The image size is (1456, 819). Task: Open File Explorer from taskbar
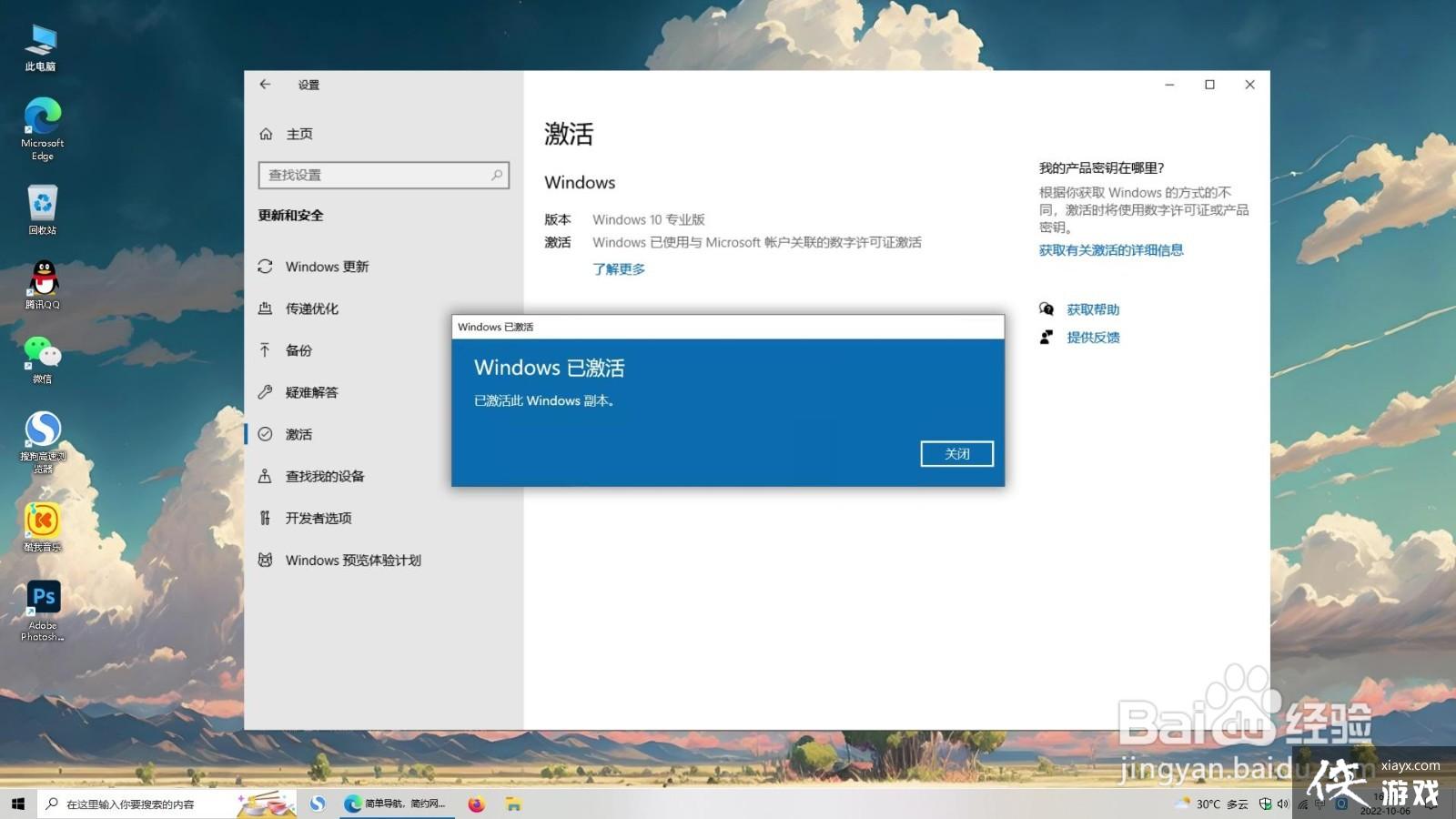pyautogui.click(x=514, y=804)
